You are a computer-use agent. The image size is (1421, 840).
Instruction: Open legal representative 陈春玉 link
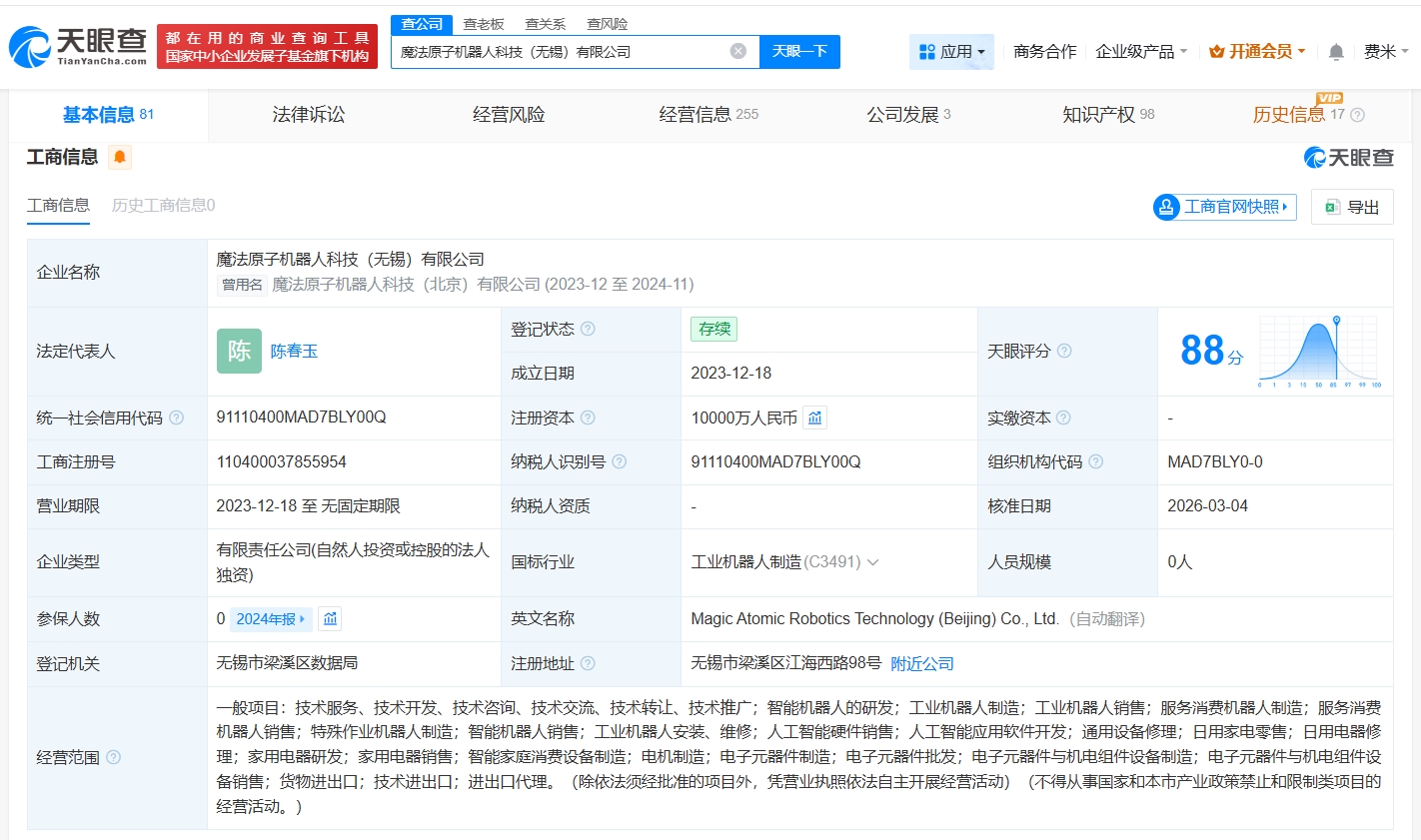[x=294, y=352]
